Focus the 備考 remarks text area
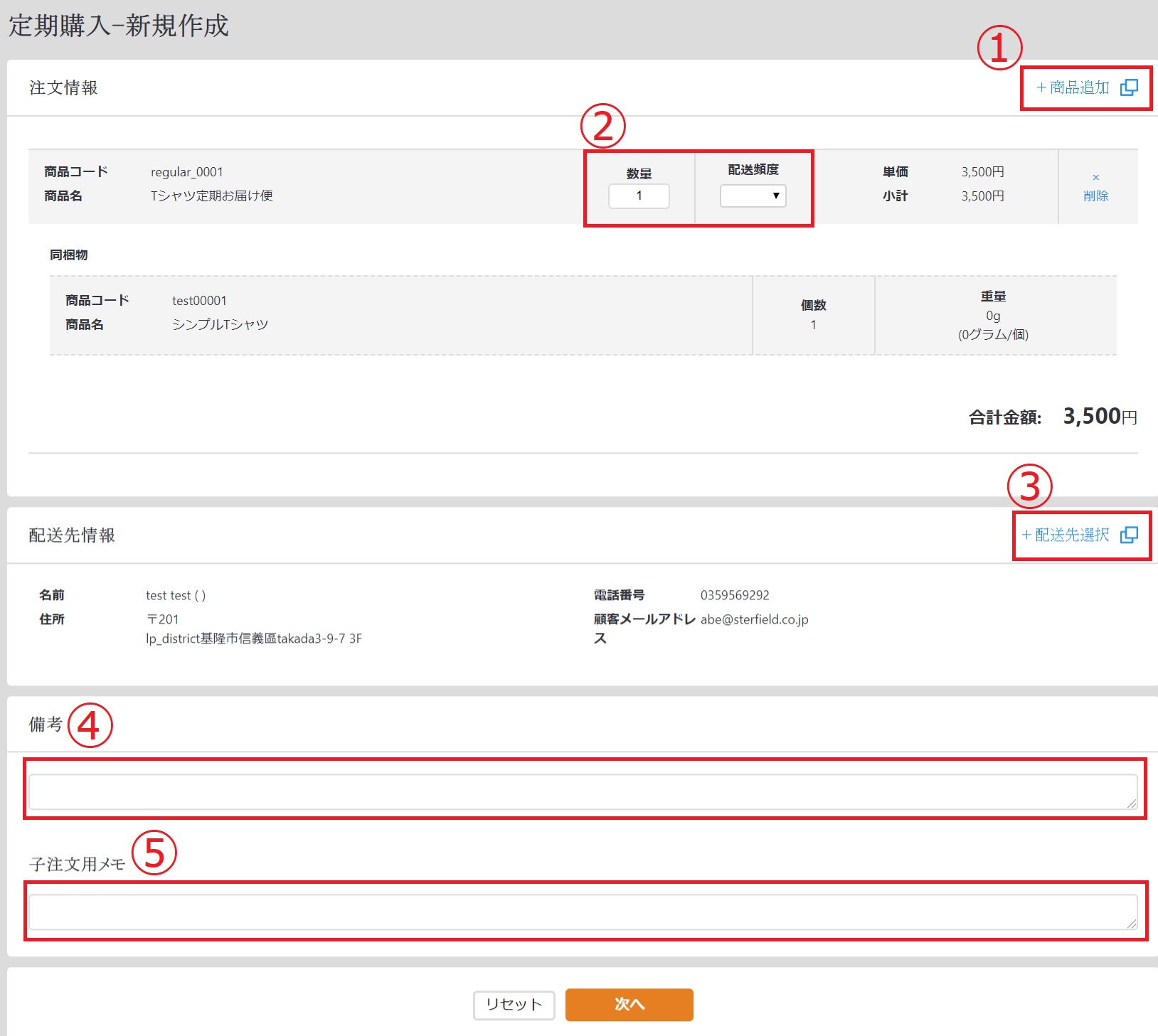 582,791
